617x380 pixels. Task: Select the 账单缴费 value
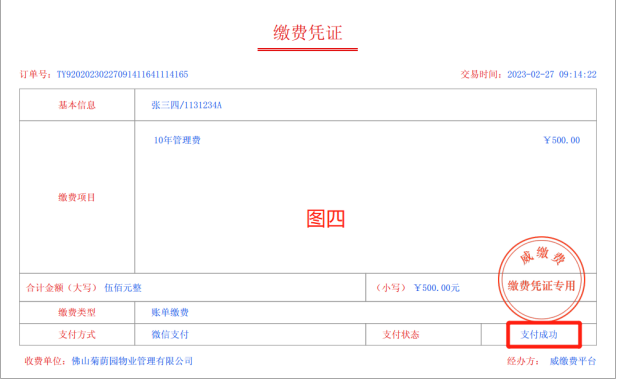[170, 312]
